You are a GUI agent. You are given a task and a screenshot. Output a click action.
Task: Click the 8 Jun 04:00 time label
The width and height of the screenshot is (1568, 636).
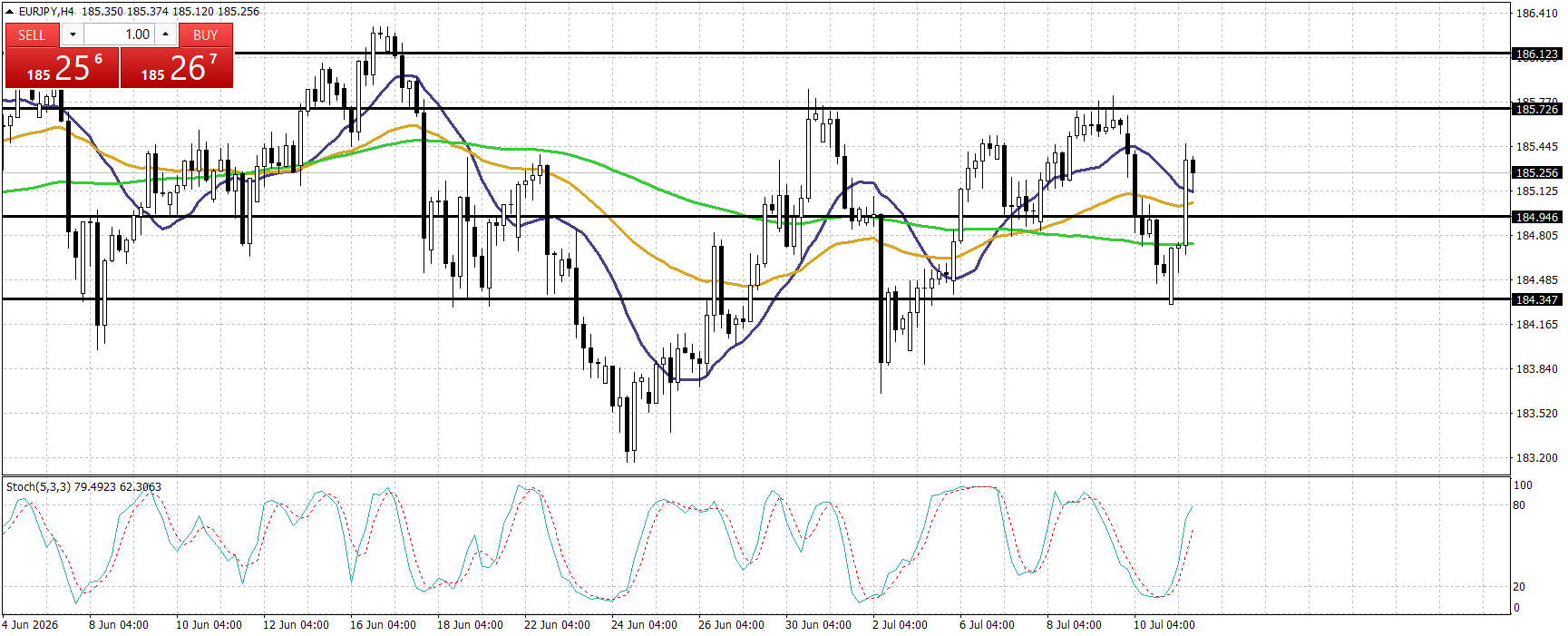(119, 625)
